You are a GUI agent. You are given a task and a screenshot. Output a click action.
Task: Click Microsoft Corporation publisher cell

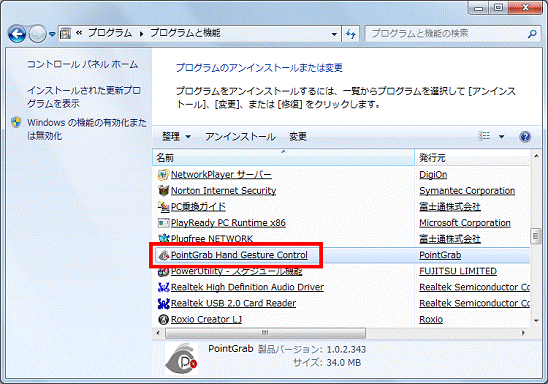[465, 223]
